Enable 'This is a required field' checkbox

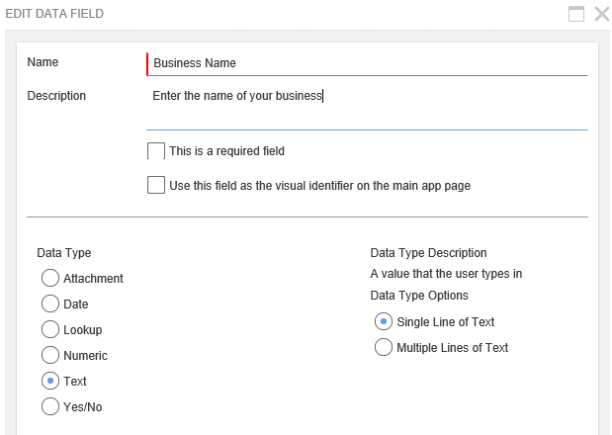[156, 151]
